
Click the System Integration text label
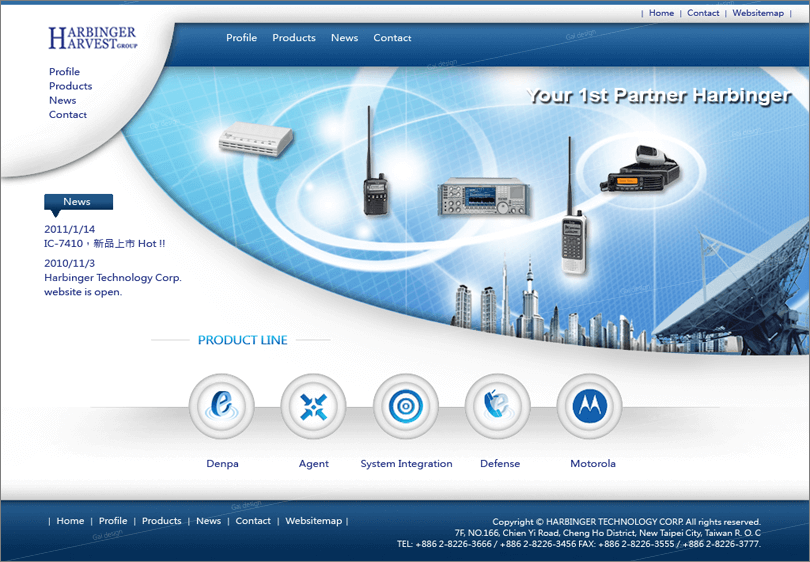click(x=407, y=463)
